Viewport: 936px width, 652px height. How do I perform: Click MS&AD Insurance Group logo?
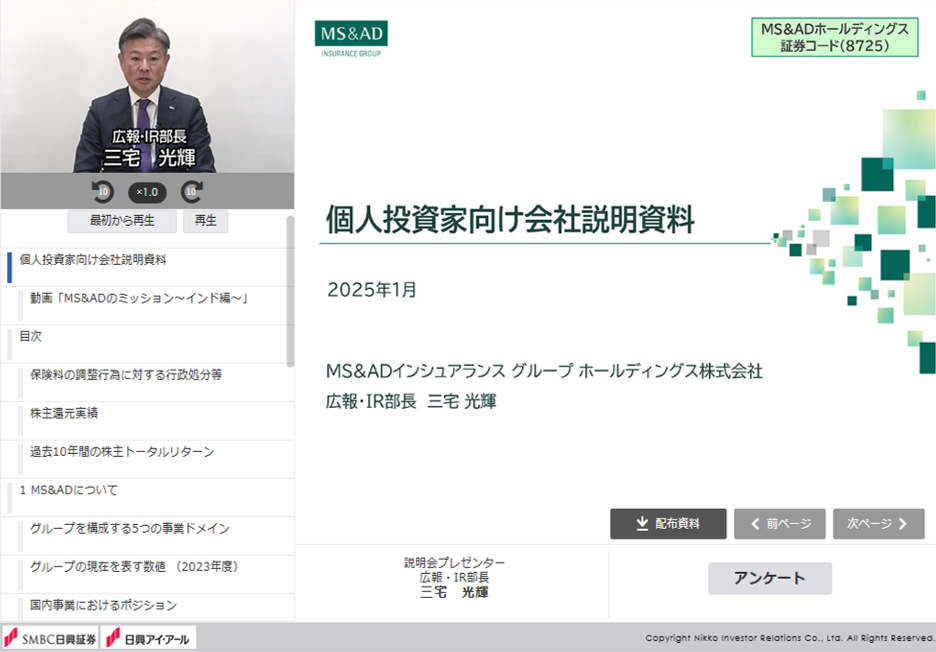click(351, 39)
